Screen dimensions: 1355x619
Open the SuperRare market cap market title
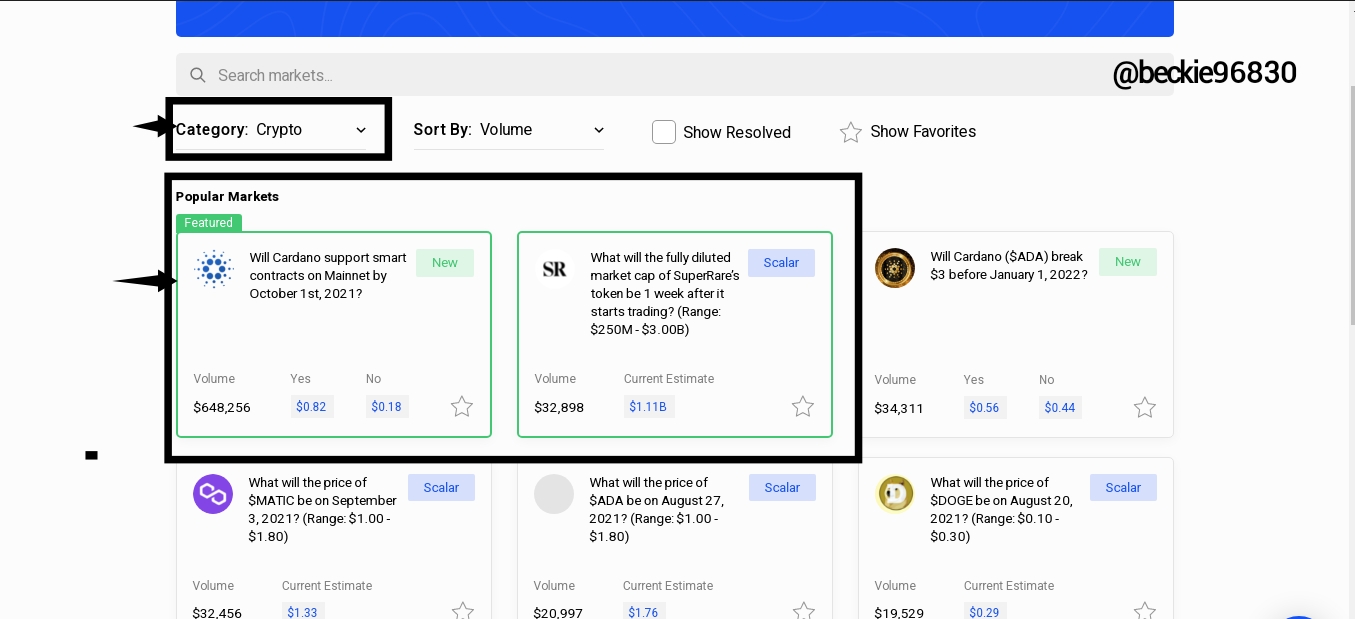[x=665, y=294]
